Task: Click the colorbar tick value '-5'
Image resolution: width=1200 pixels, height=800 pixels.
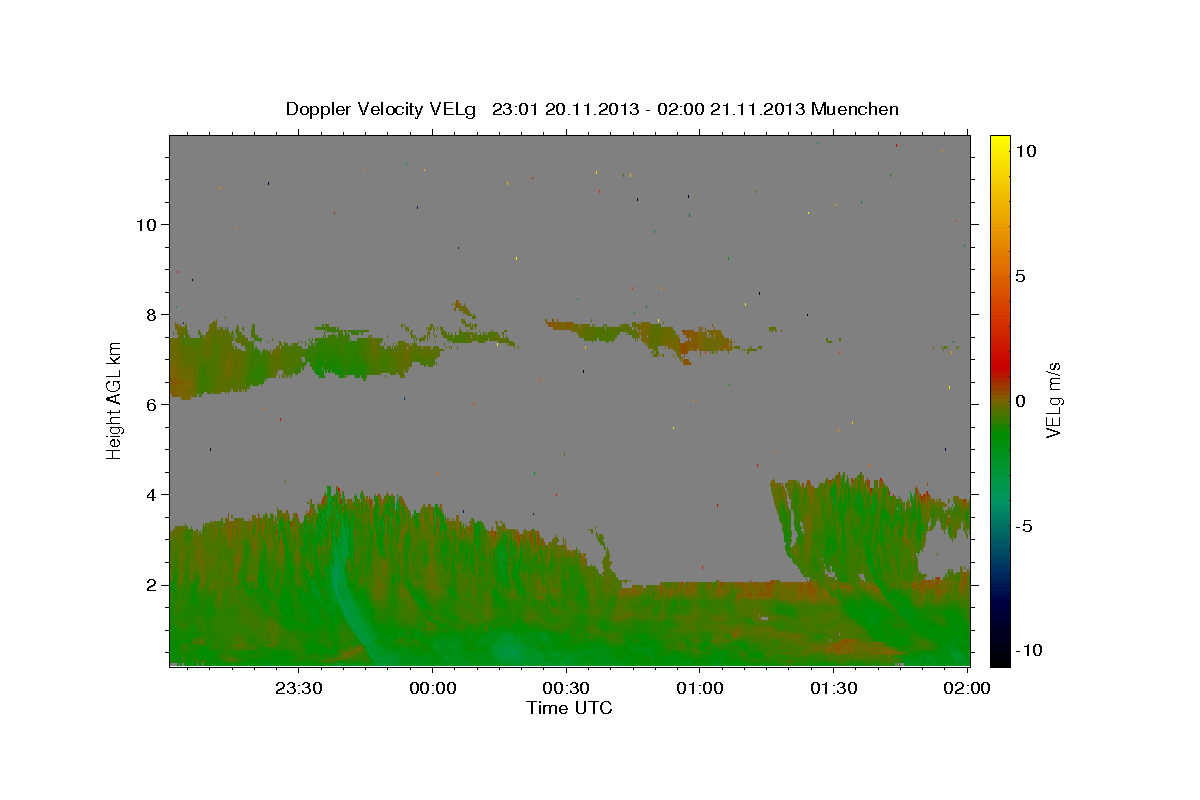Action: 1024,526
